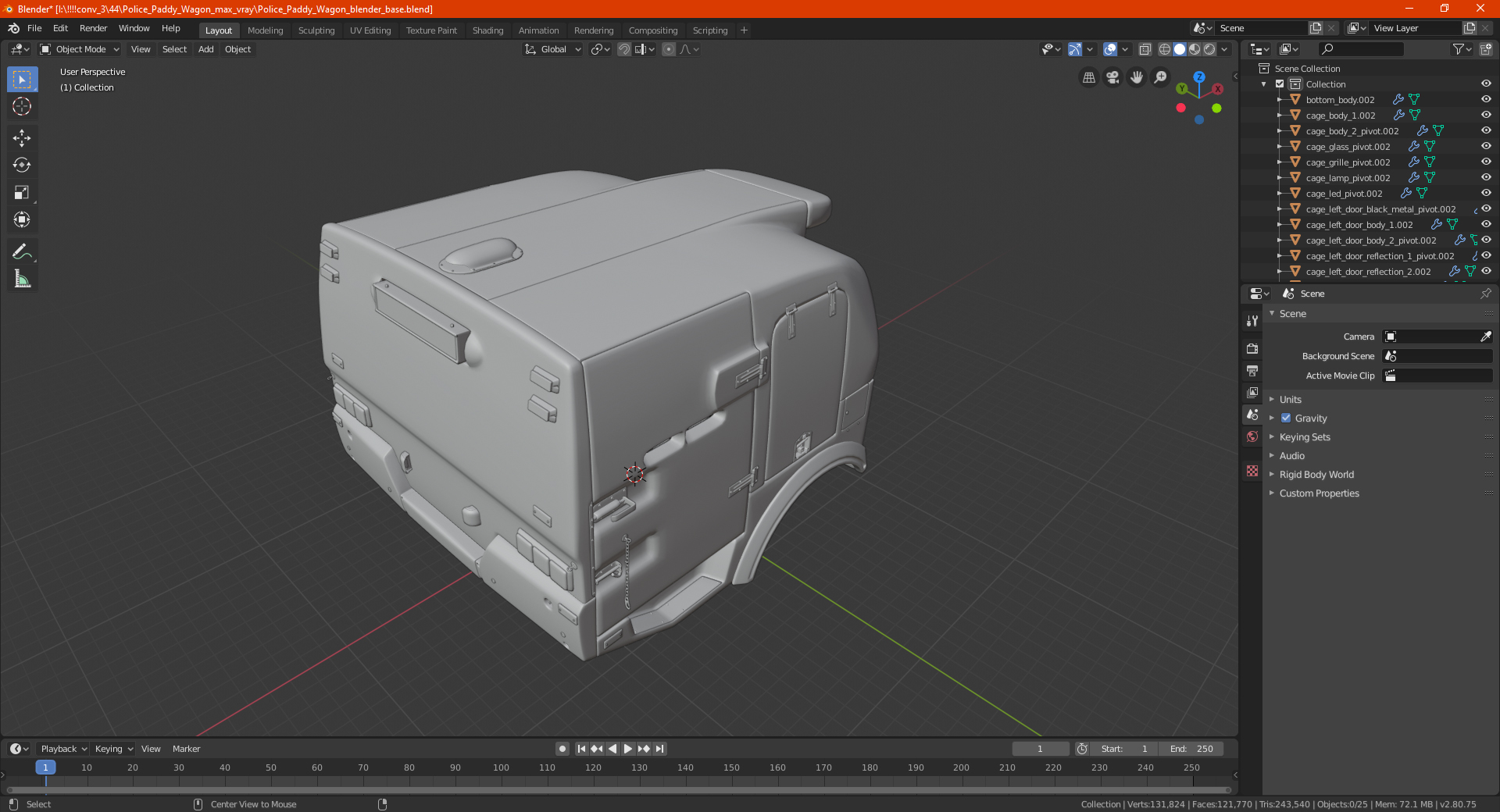
Task: Play the animation in reverse
Action: [x=612, y=749]
